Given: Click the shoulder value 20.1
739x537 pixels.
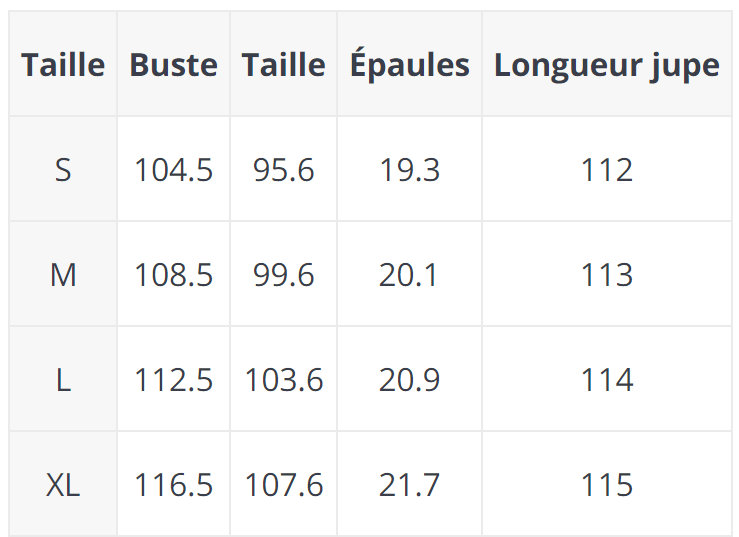Looking at the screenshot, I should pos(409,275).
